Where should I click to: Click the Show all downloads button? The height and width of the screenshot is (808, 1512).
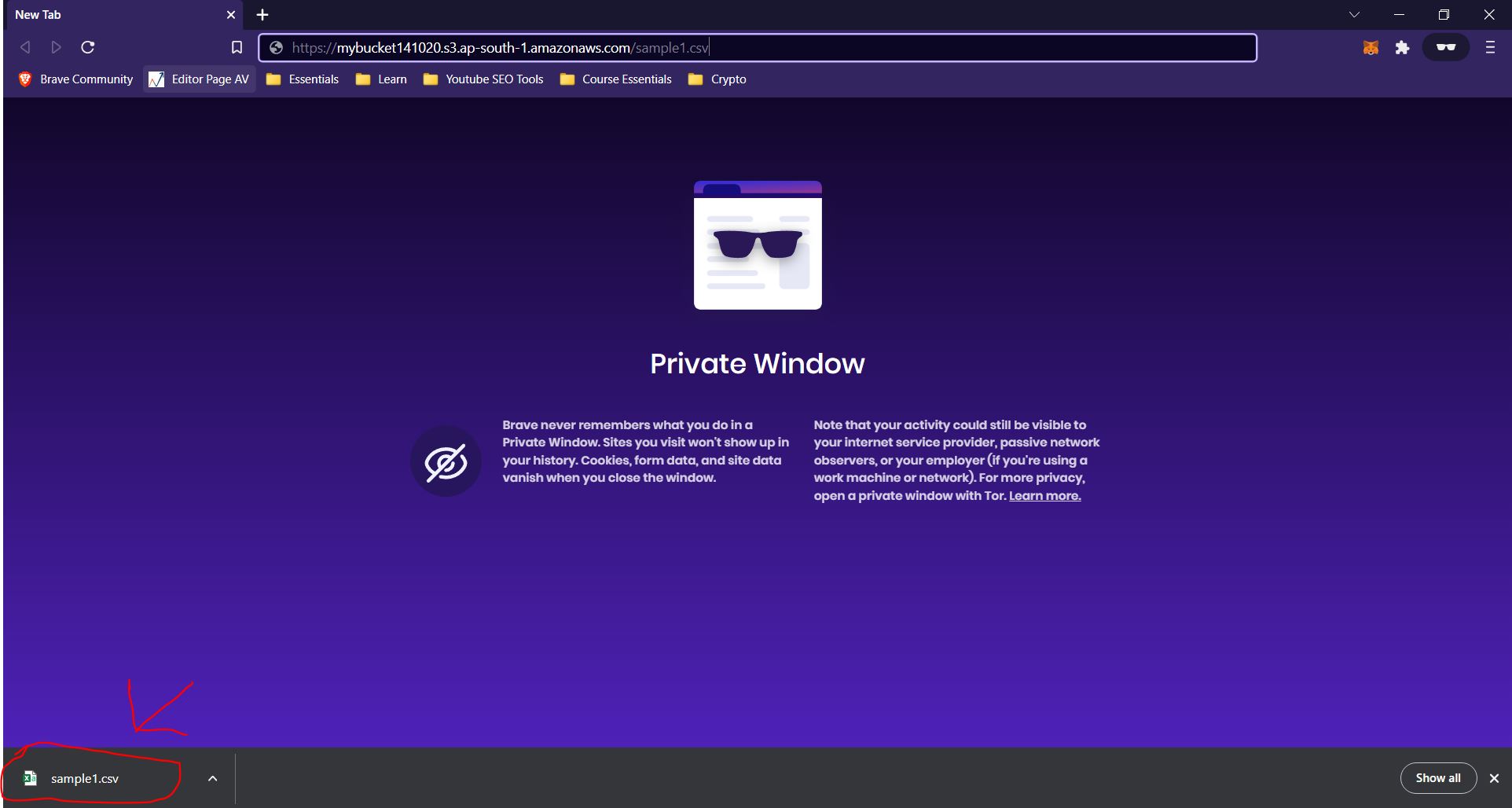[1437, 778]
